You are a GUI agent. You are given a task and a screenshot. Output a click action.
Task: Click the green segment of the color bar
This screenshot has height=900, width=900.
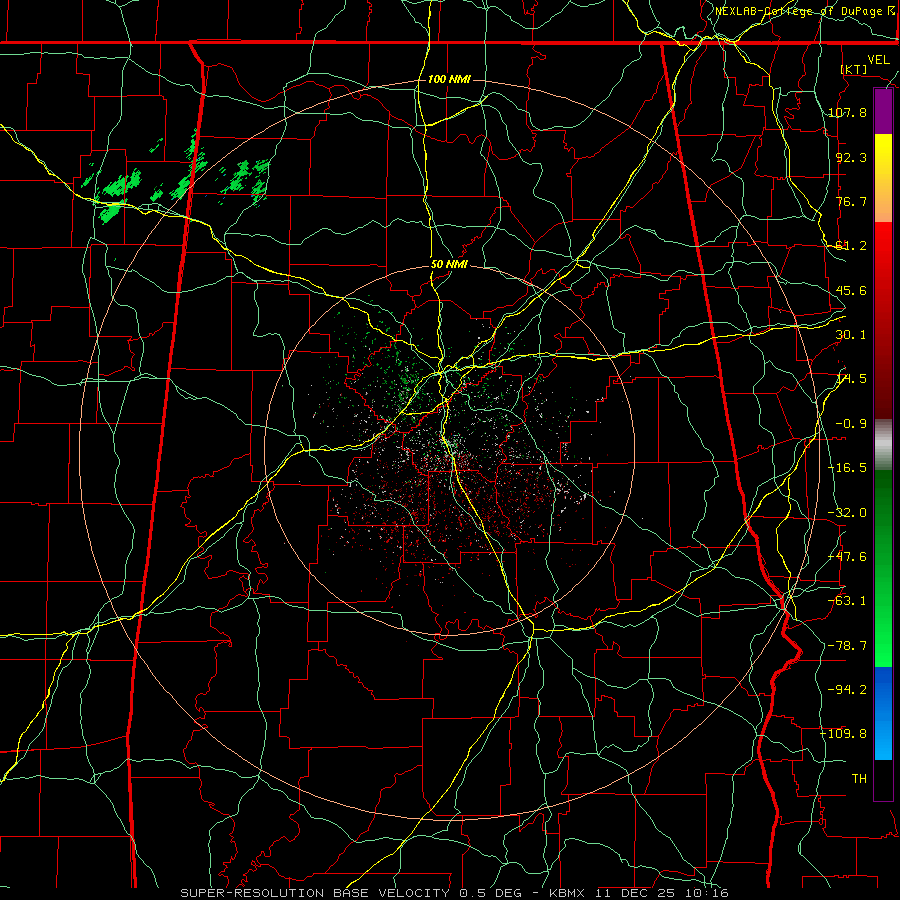[883, 568]
